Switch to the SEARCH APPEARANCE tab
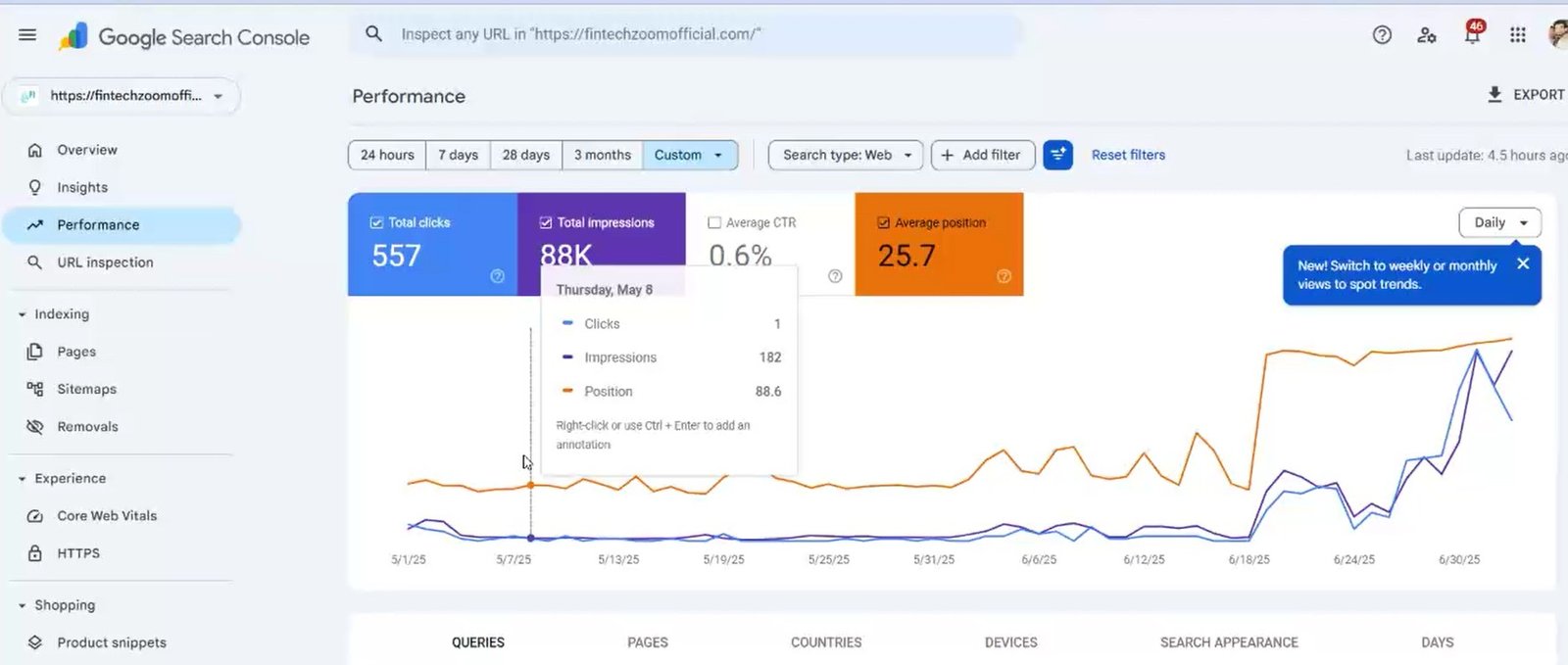Image resolution: width=1568 pixels, height=665 pixels. point(1229,642)
